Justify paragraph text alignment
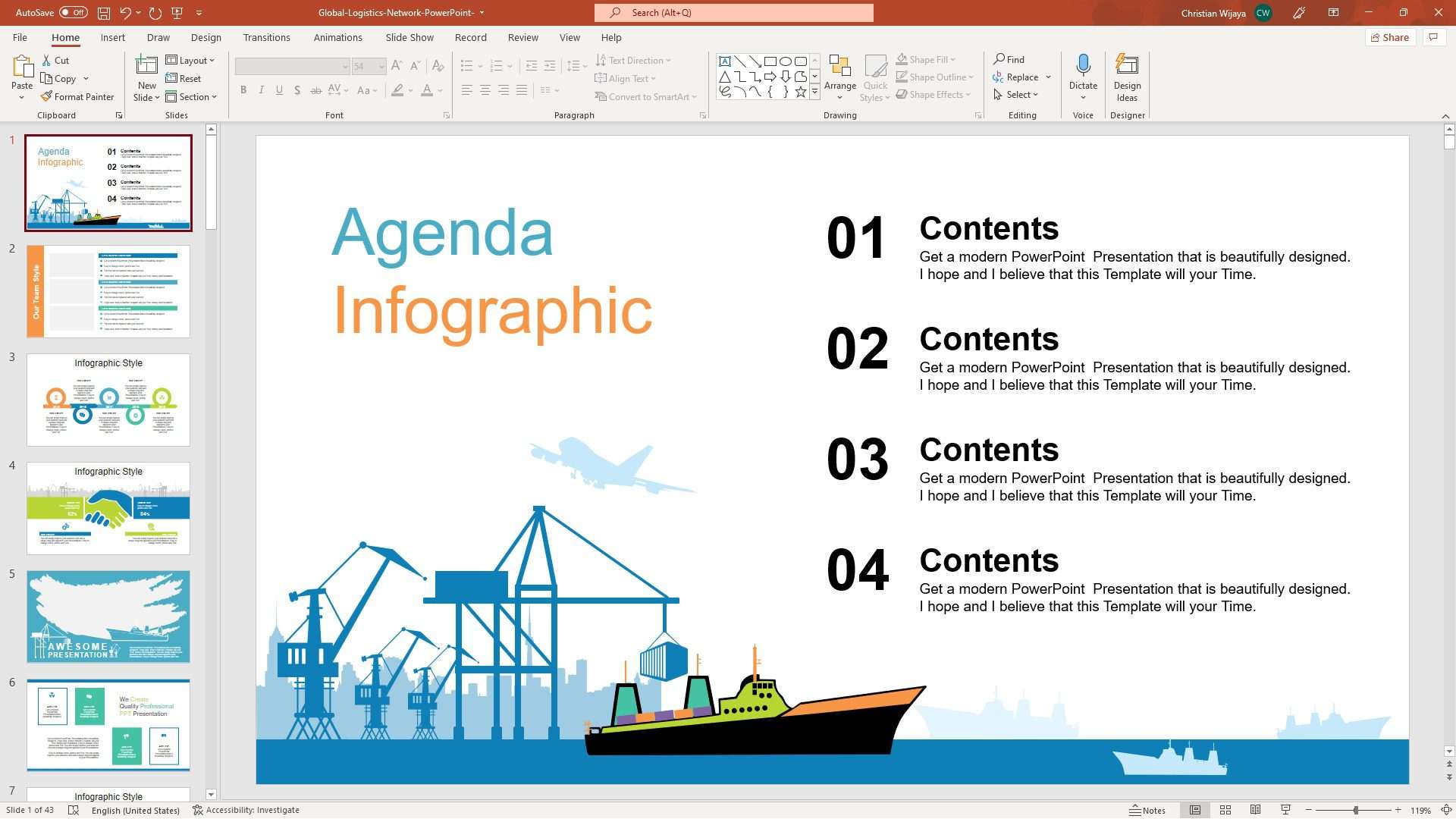This screenshot has width=1456, height=819. click(x=522, y=90)
